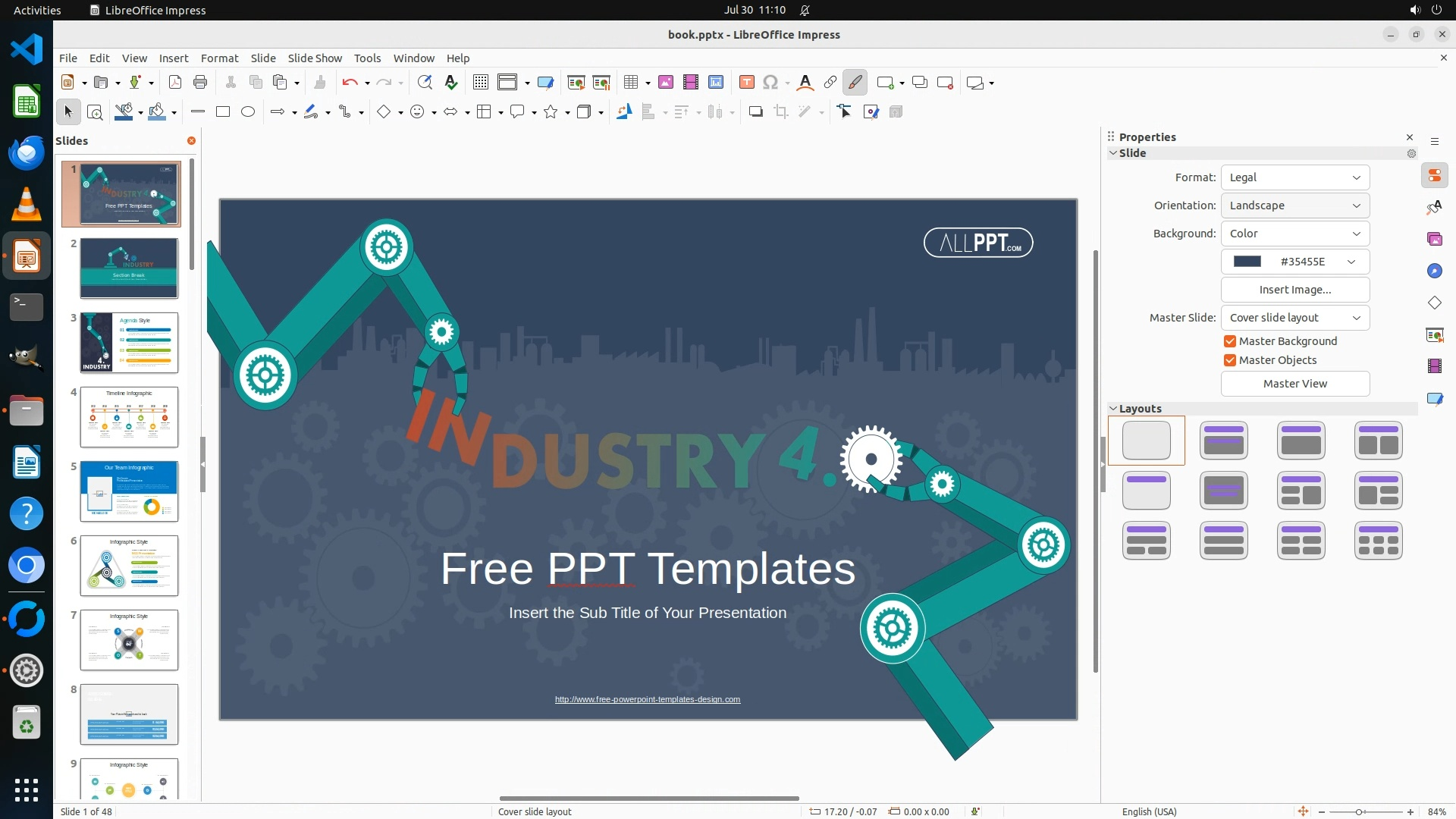Select the Rectangle drawing tool
Screen dimensions: 1456x819
click(223, 112)
